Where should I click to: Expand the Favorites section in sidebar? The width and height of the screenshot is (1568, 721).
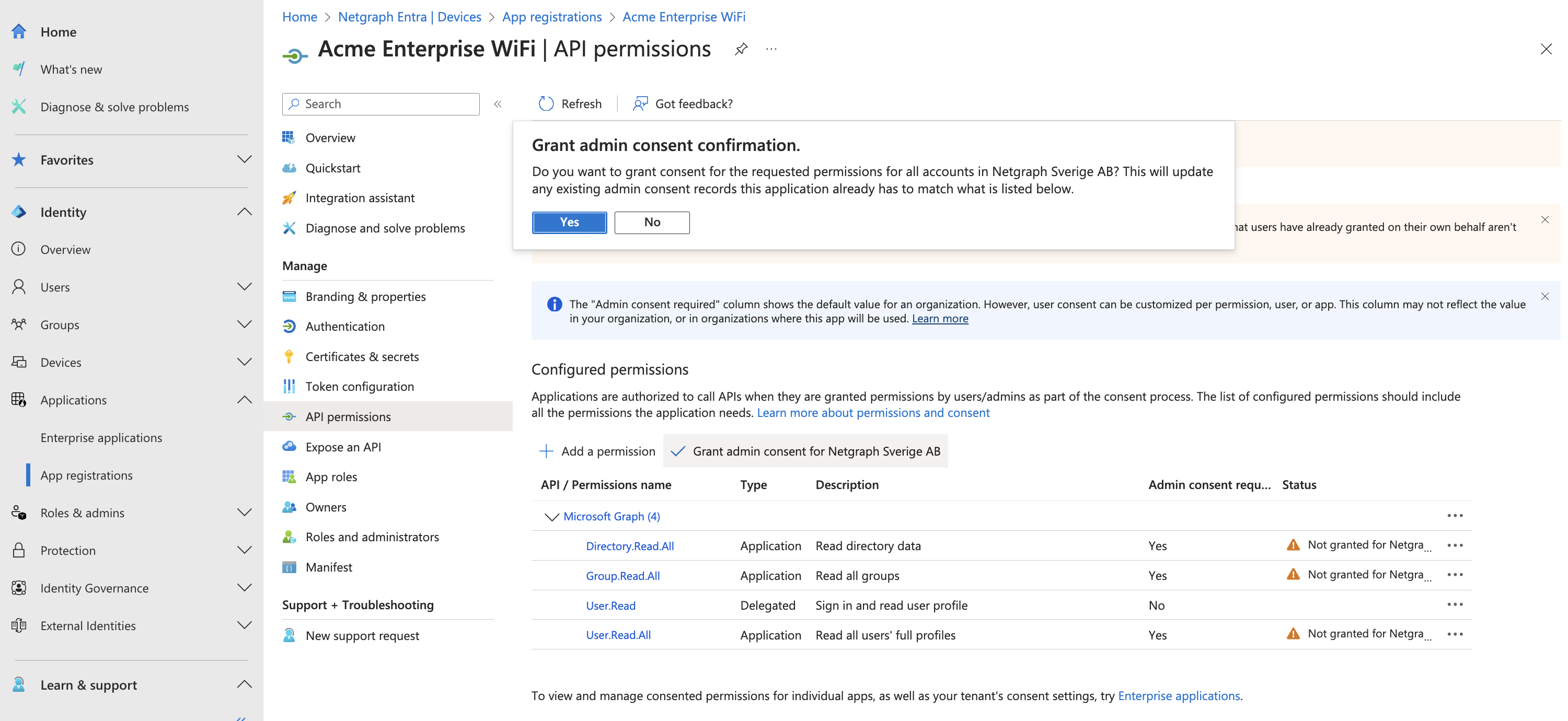[x=244, y=159]
